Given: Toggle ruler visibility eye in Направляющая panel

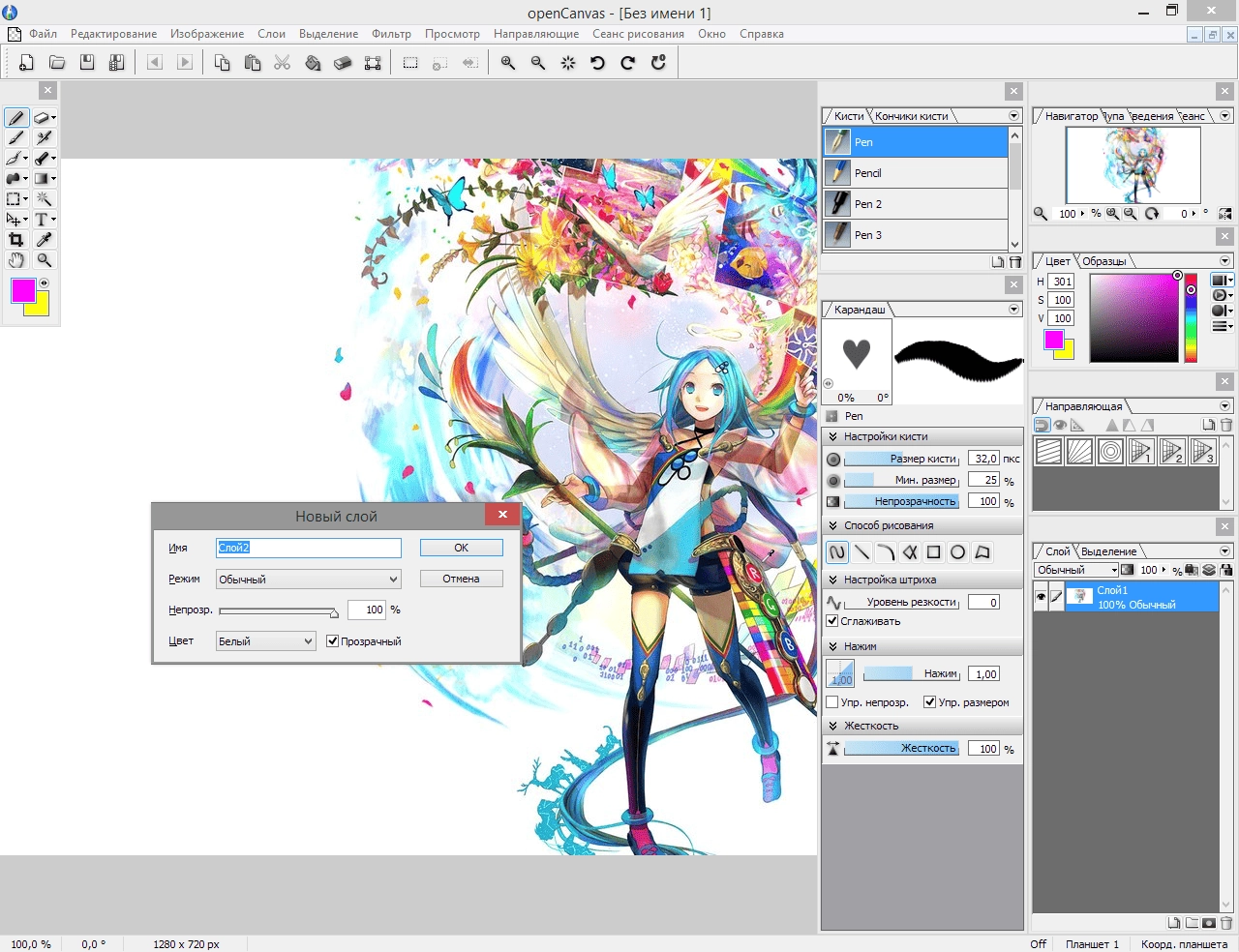Looking at the screenshot, I should point(1060,425).
